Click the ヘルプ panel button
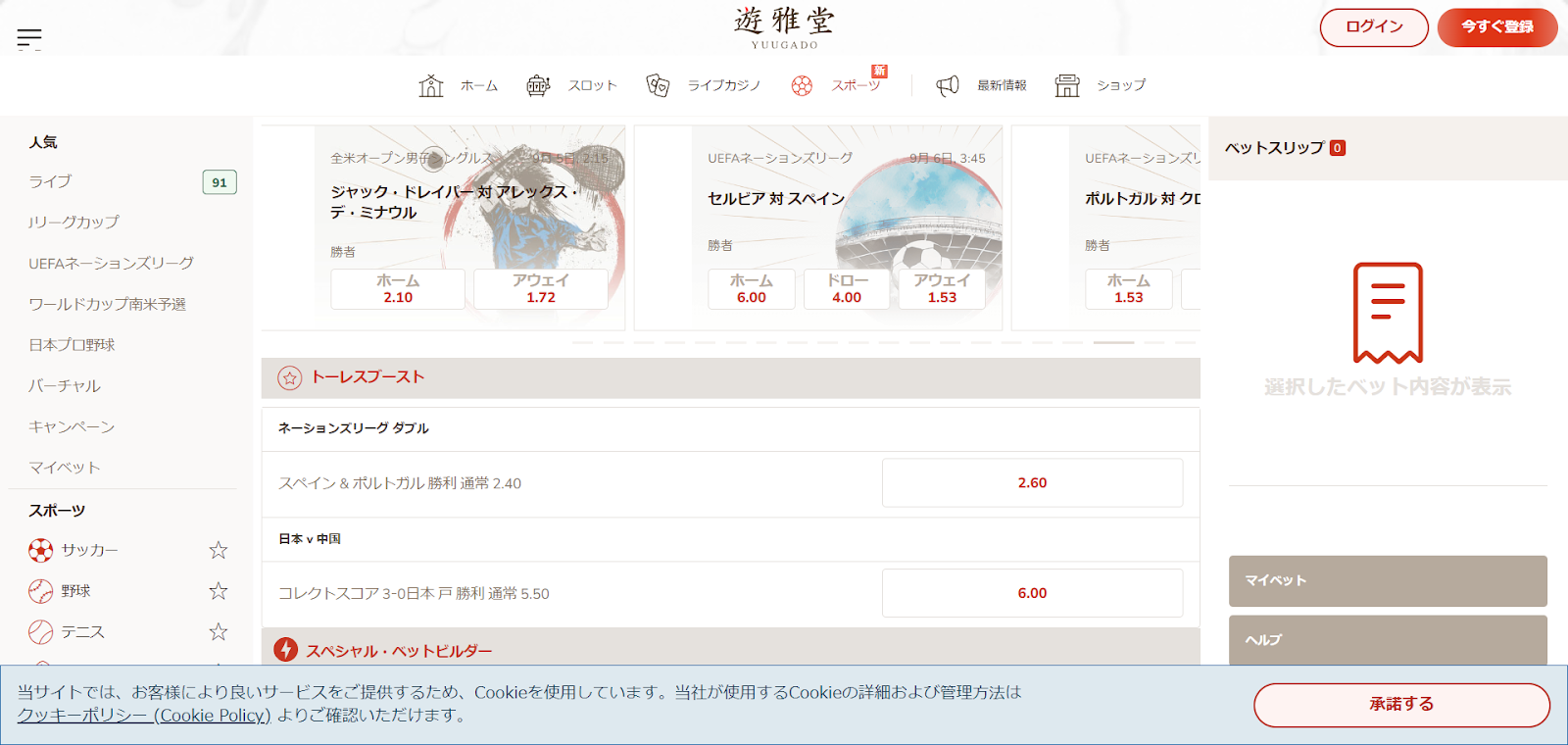 coord(1388,640)
